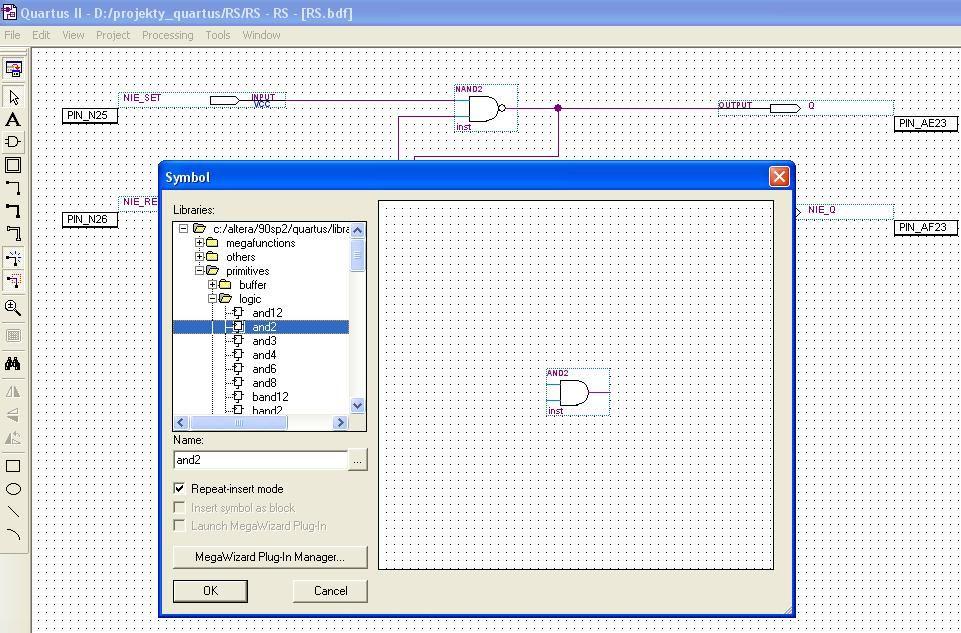Collapse the logic folder
The image size is (961, 633).
(212, 298)
